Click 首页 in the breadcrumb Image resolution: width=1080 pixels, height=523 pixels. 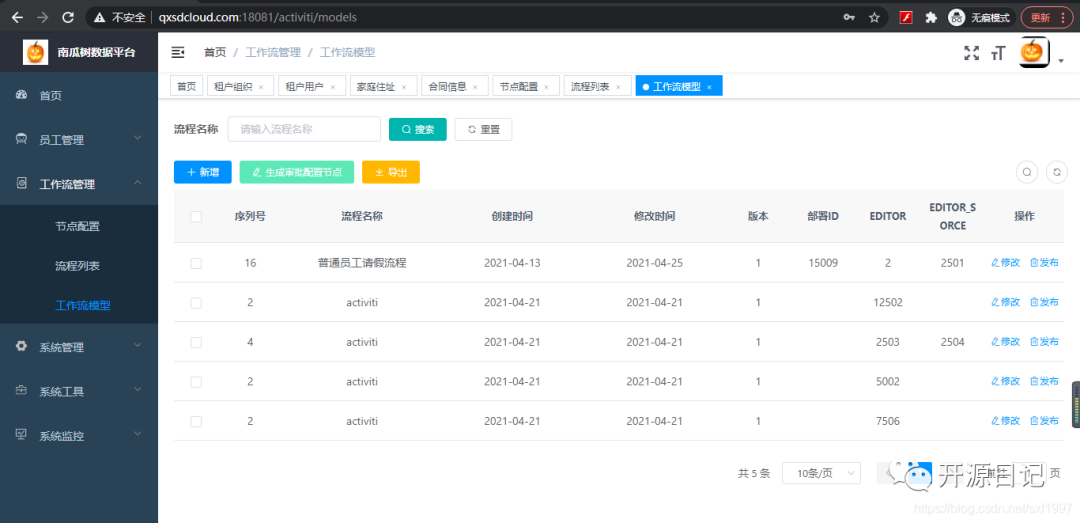pyautogui.click(x=215, y=52)
